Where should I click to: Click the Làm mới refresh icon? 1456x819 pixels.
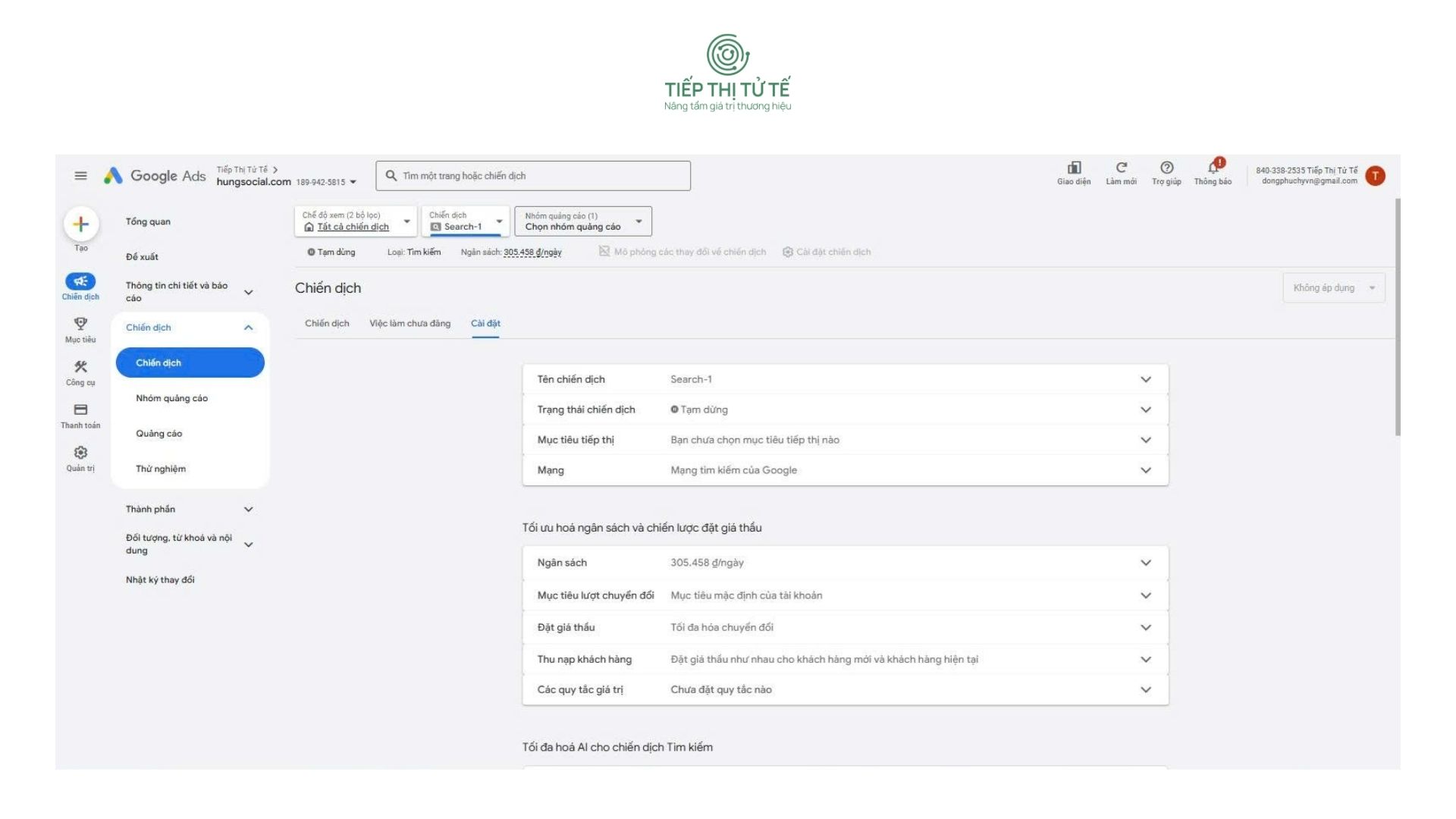(x=1121, y=168)
